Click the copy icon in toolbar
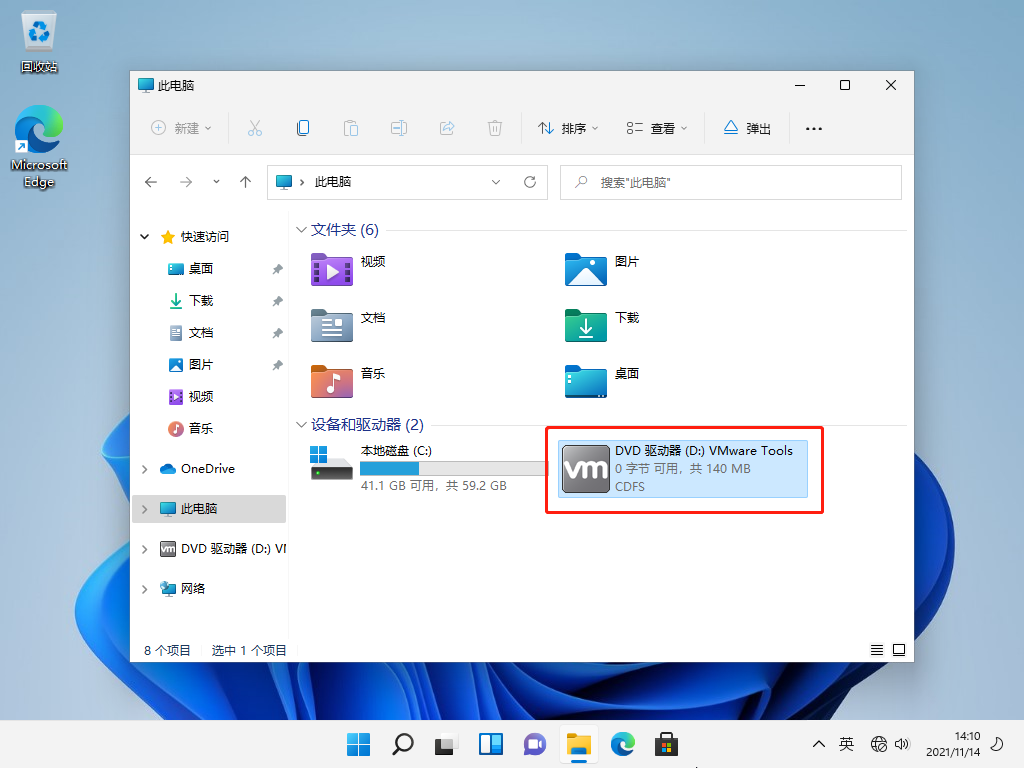 coord(302,128)
